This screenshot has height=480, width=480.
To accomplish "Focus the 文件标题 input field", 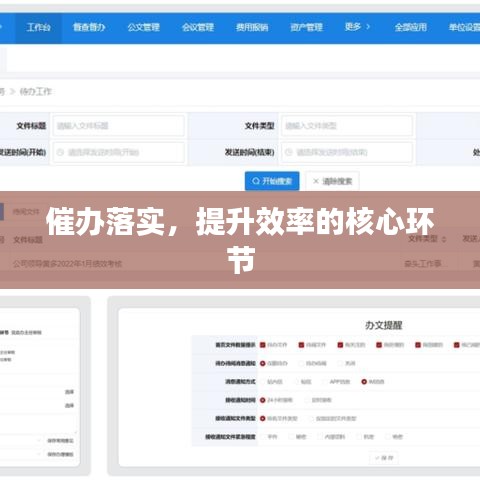I will 119,126.
